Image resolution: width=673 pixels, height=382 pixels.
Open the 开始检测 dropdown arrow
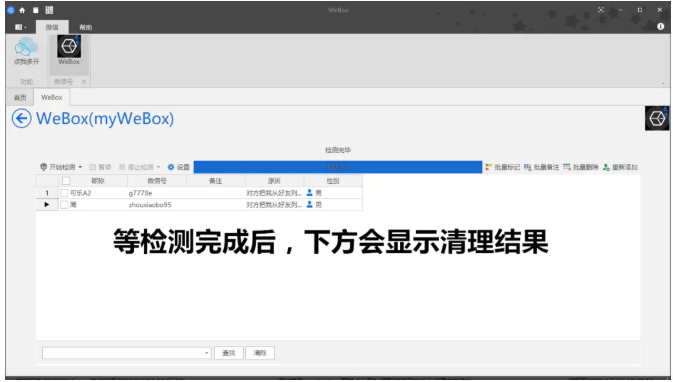point(80,167)
